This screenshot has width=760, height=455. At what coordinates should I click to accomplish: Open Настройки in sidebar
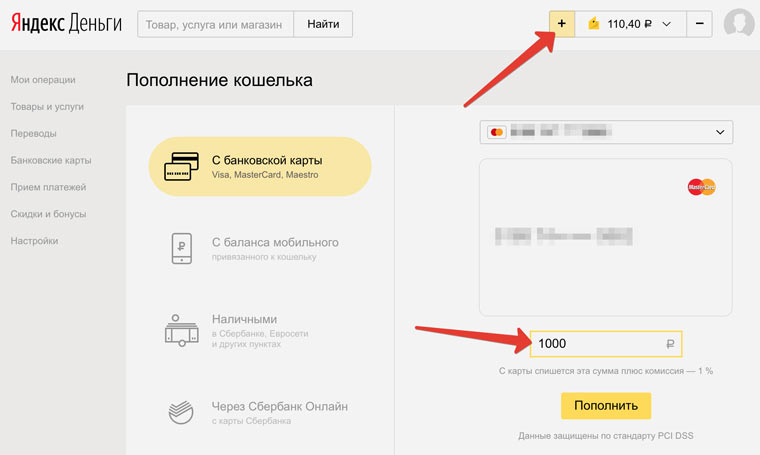(x=34, y=241)
